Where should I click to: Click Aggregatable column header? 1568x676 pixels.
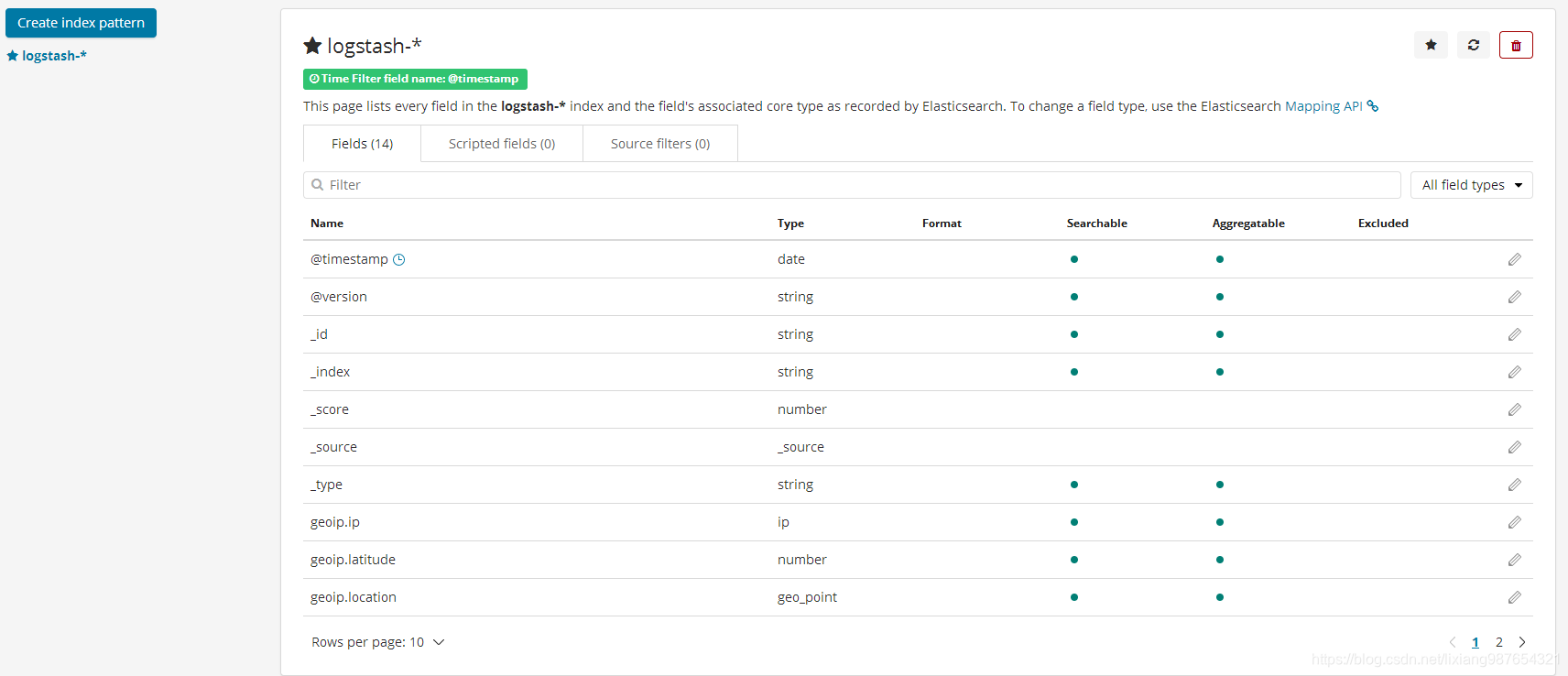(x=1248, y=224)
